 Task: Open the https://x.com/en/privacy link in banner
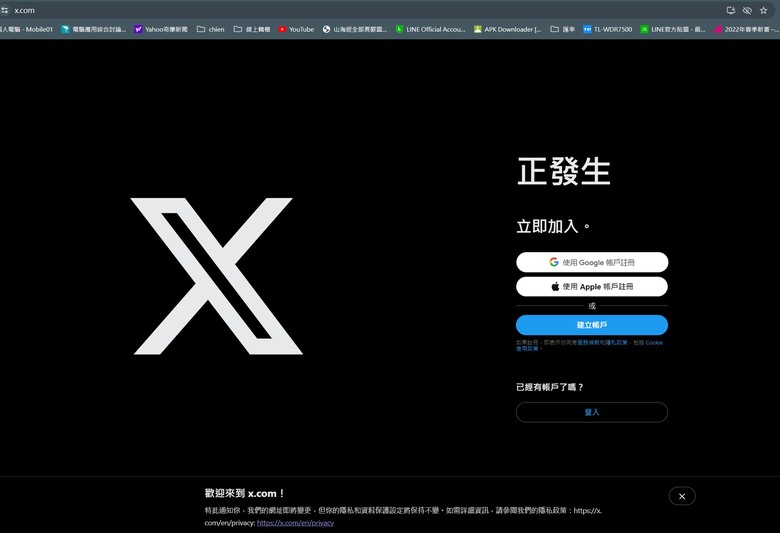pyautogui.click(x=295, y=523)
